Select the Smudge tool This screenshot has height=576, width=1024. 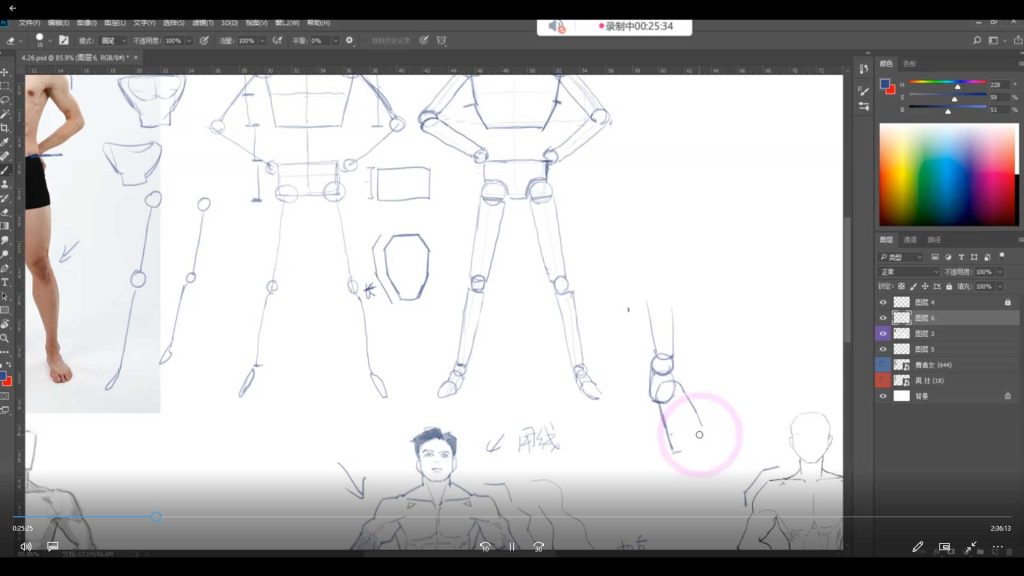pyautogui.click(x=5, y=240)
